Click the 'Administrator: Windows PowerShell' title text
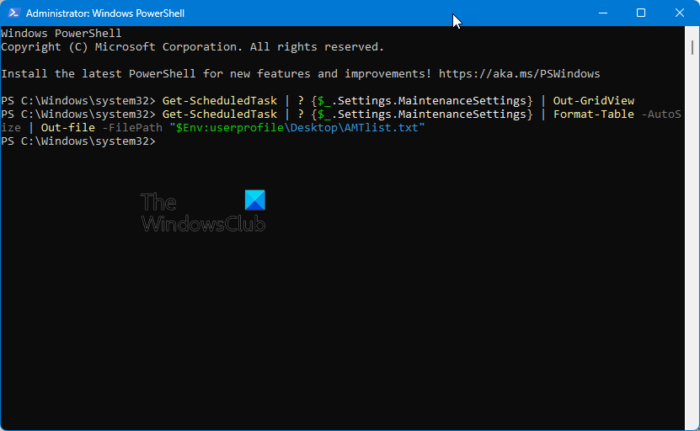 [x=105, y=13]
